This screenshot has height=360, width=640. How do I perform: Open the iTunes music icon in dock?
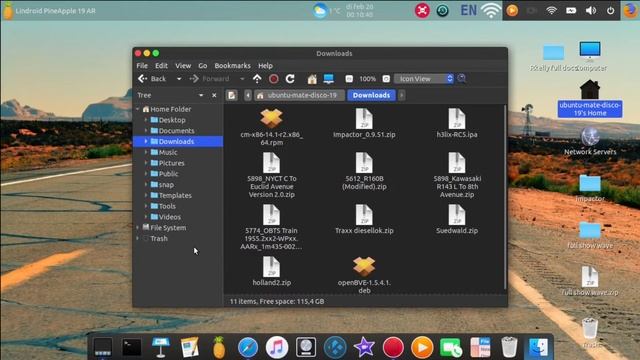277,347
